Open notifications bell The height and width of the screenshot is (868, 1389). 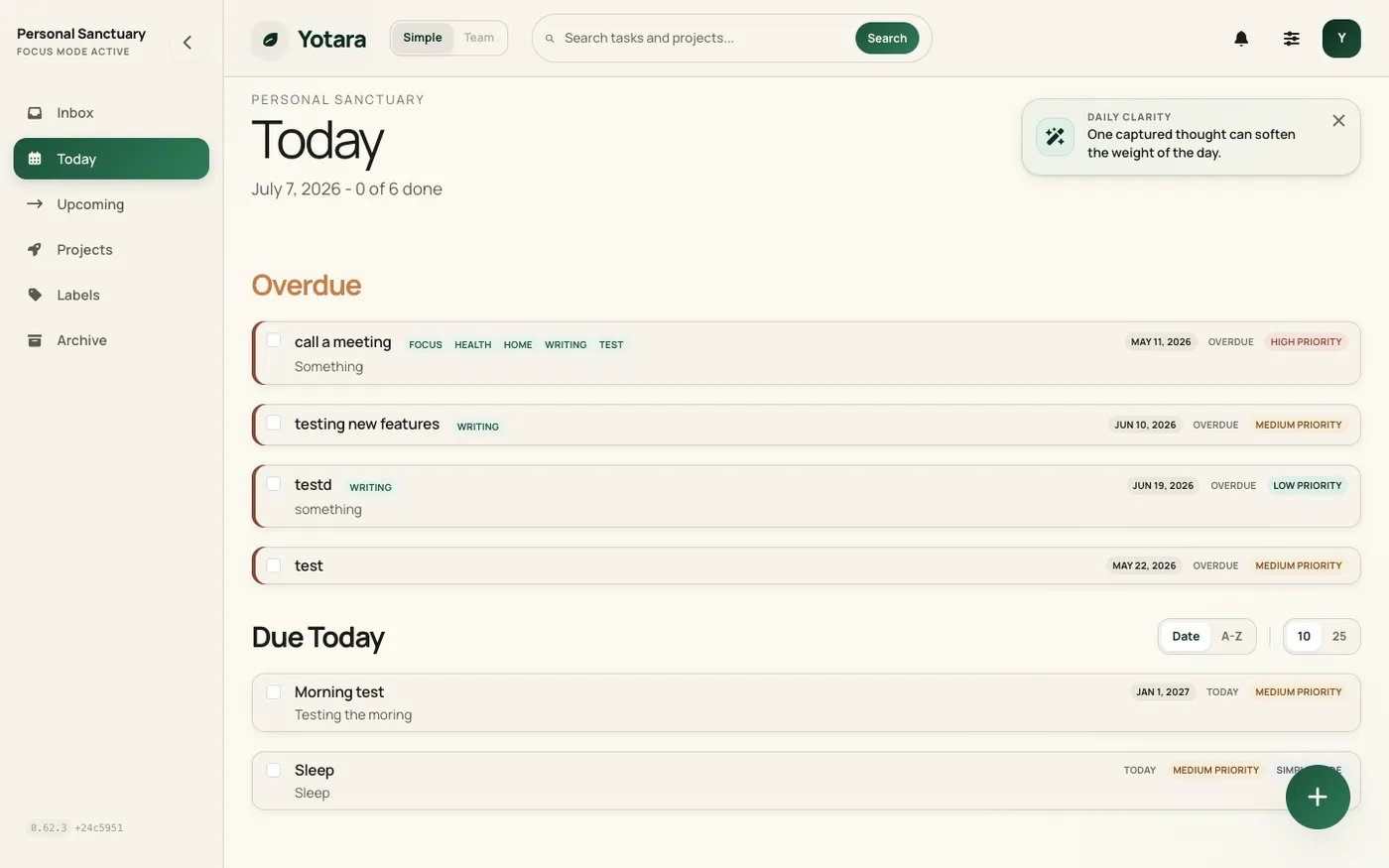click(x=1241, y=39)
